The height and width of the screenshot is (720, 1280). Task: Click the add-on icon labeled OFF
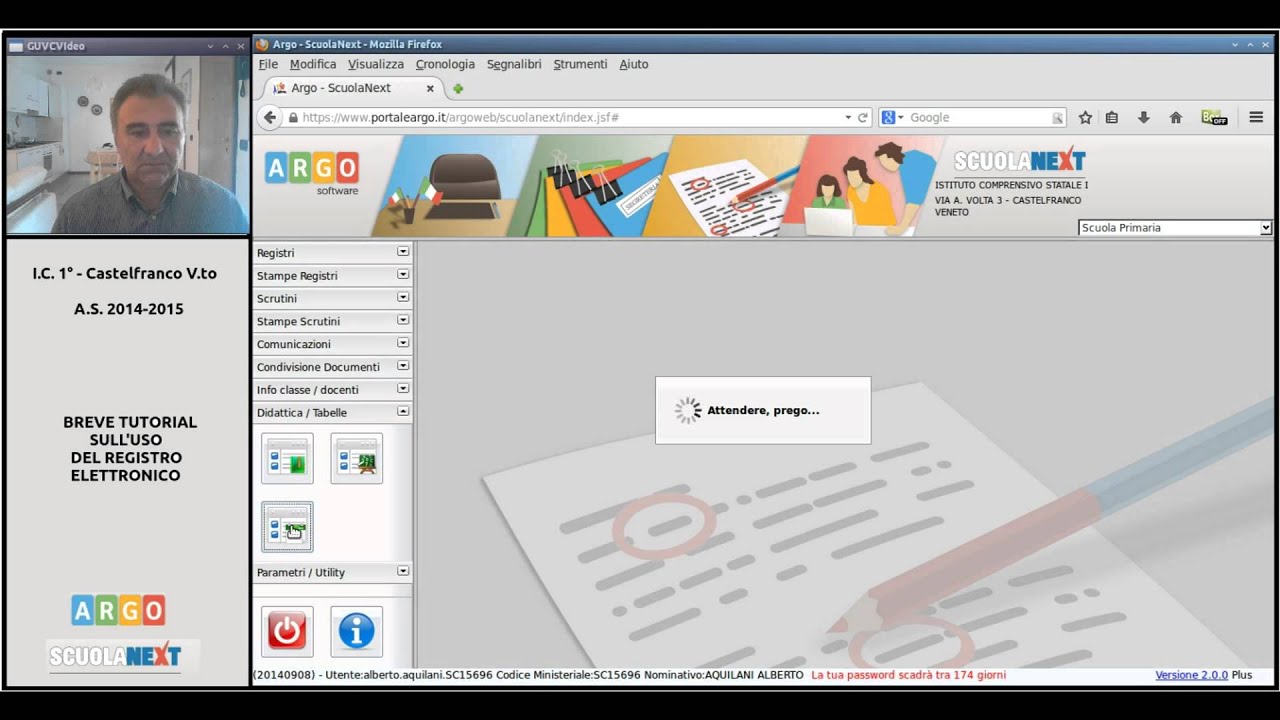click(x=1214, y=117)
